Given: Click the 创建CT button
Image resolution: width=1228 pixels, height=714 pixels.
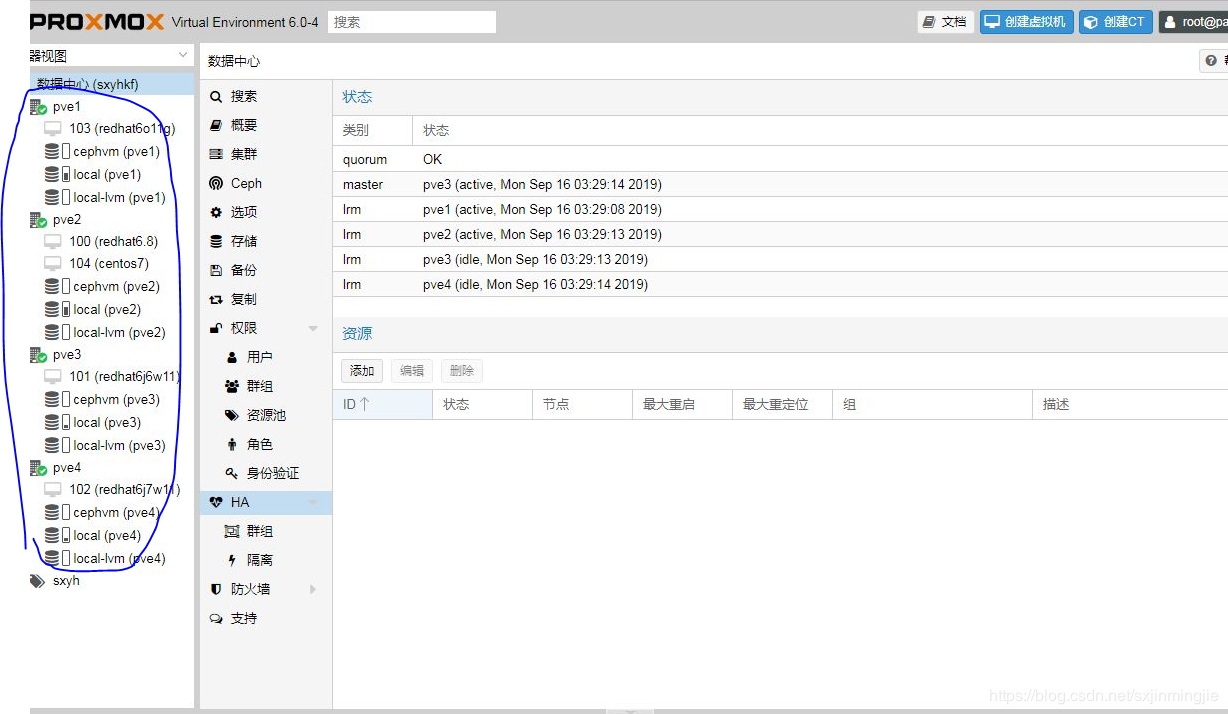Looking at the screenshot, I should (1116, 22).
